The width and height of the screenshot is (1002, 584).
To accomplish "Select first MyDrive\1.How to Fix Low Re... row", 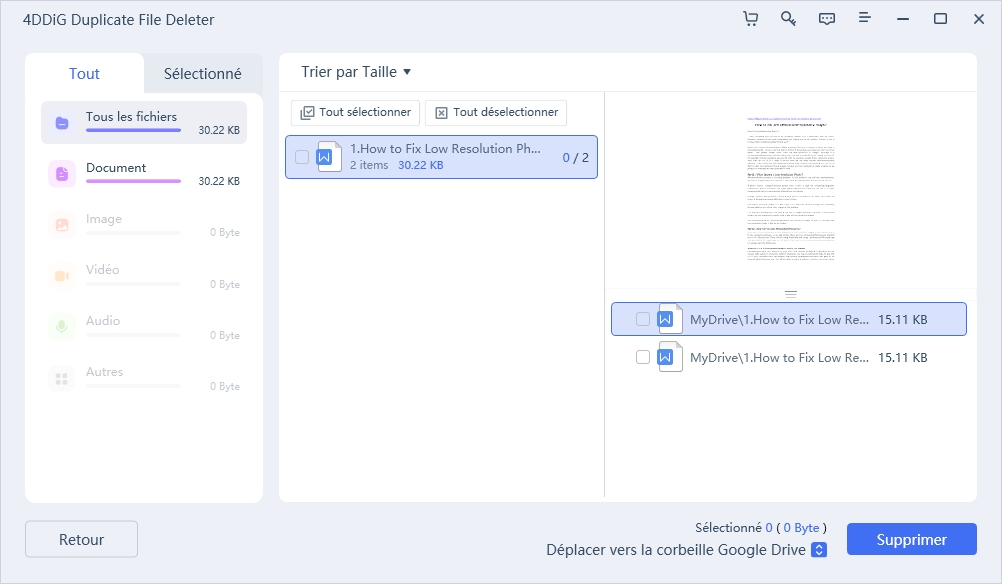I will click(x=789, y=319).
